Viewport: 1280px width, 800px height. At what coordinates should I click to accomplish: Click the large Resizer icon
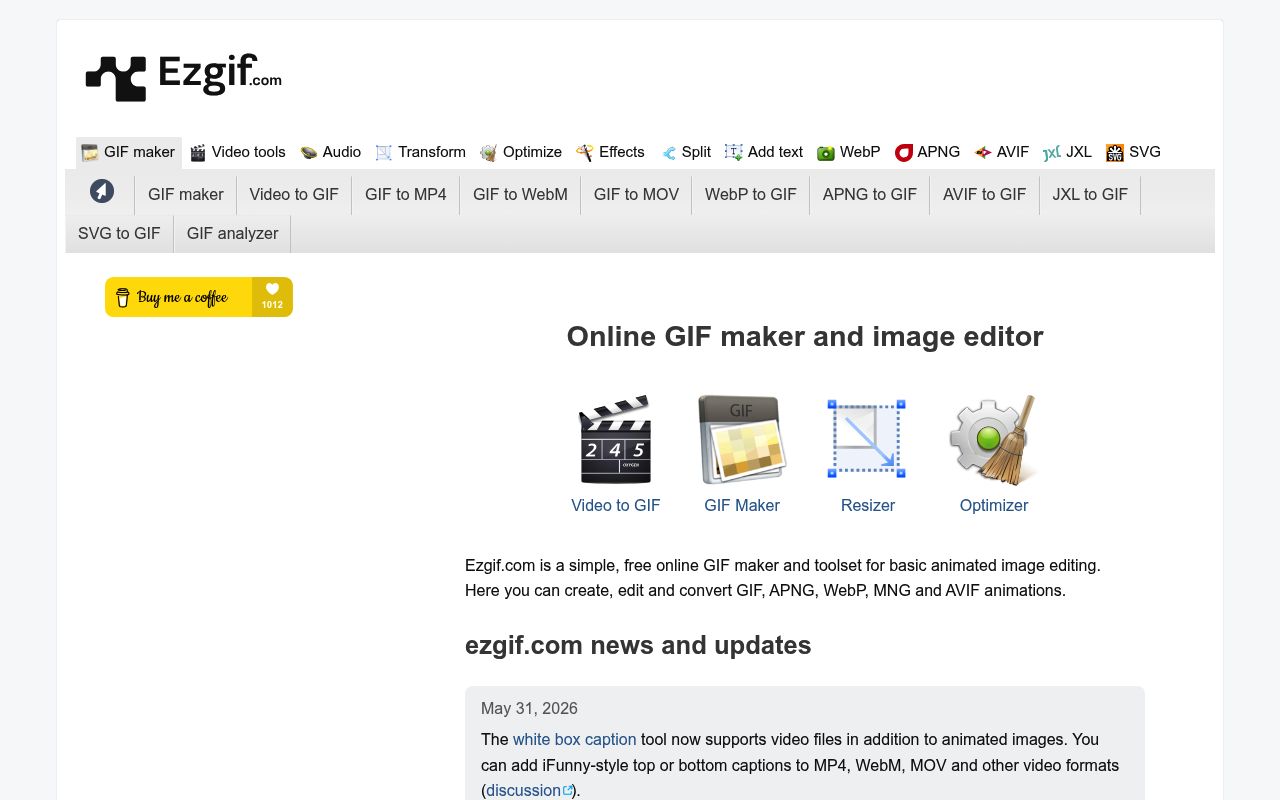pyautogui.click(x=866, y=438)
